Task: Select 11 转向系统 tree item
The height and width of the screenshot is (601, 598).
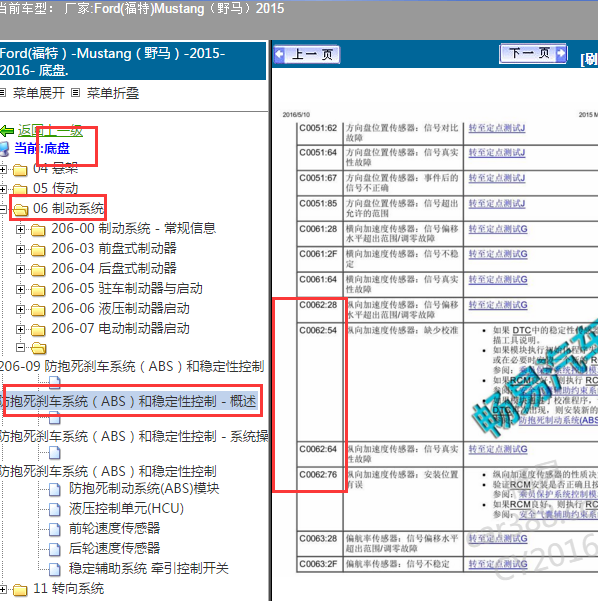Action: coord(68,588)
